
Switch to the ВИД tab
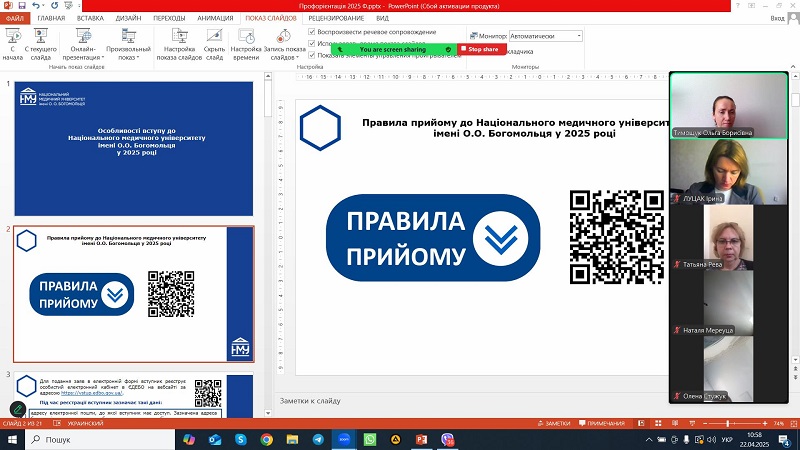383,18
